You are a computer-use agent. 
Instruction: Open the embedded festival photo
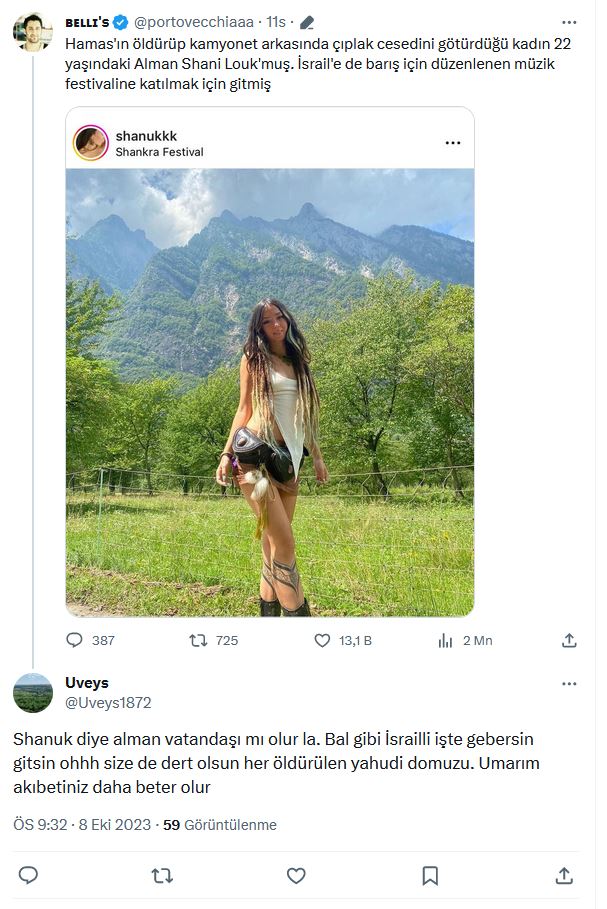[270, 392]
